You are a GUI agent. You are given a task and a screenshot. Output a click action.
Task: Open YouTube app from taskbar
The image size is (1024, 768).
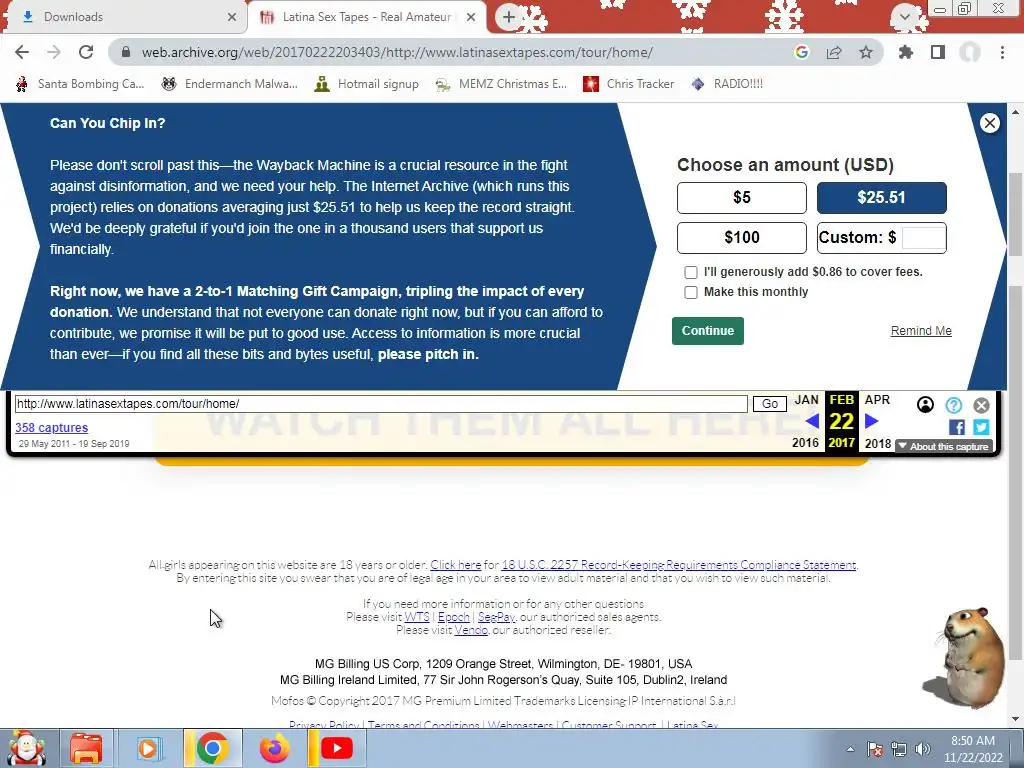337,748
